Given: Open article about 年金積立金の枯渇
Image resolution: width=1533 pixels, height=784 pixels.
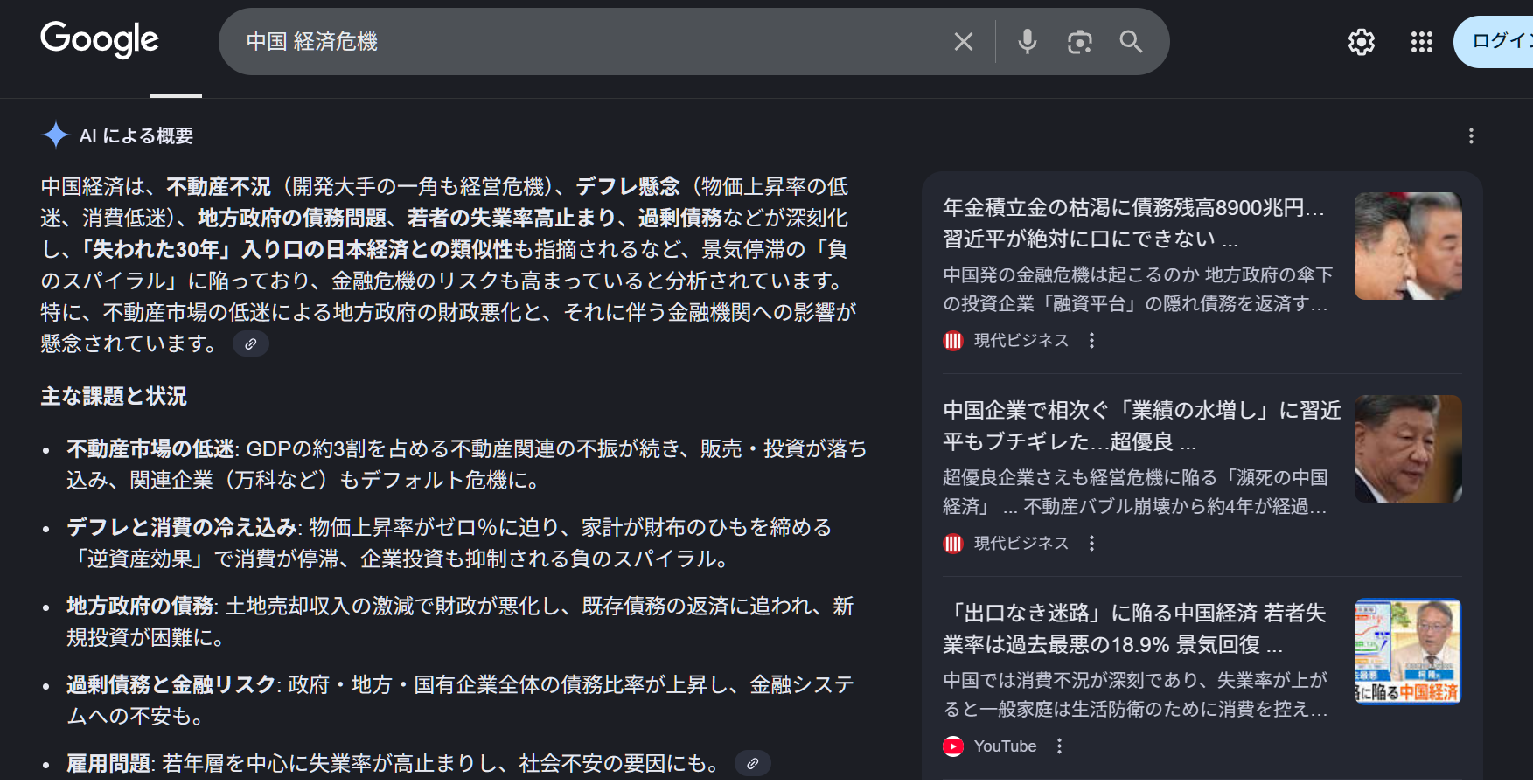Looking at the screenshot, I should coord(1133,223).
